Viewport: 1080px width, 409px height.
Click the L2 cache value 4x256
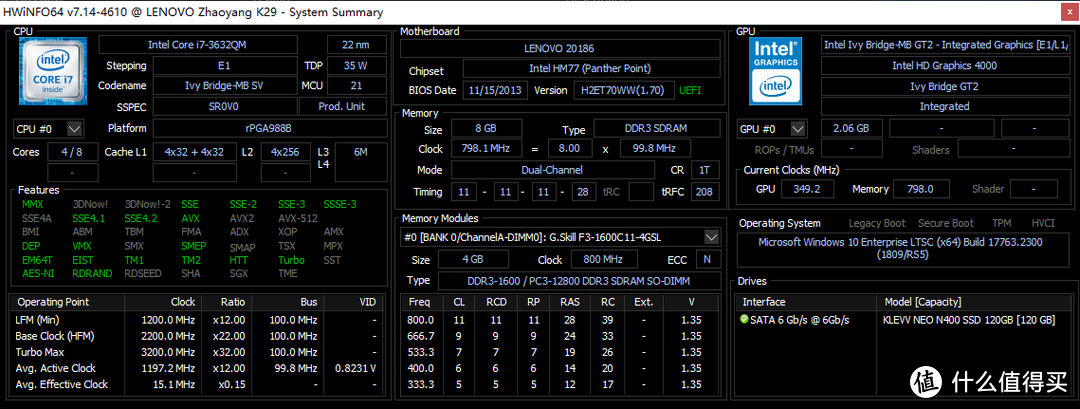(x=285, y=152)
